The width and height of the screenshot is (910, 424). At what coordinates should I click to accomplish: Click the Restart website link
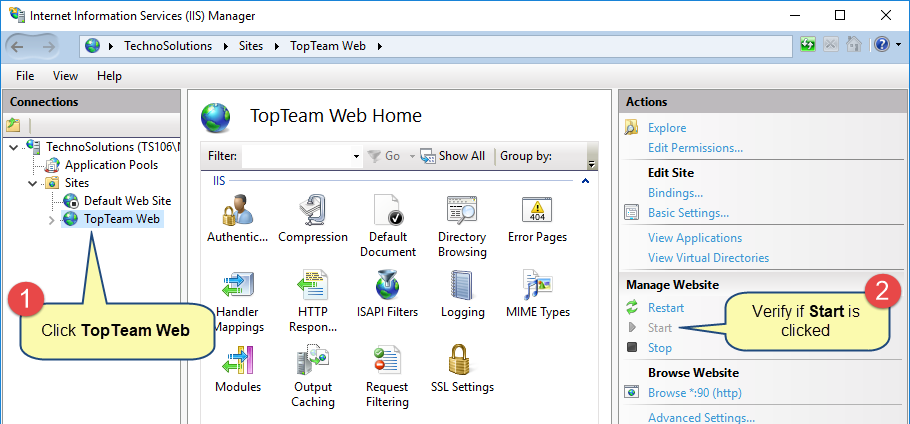tap(666, 308)
